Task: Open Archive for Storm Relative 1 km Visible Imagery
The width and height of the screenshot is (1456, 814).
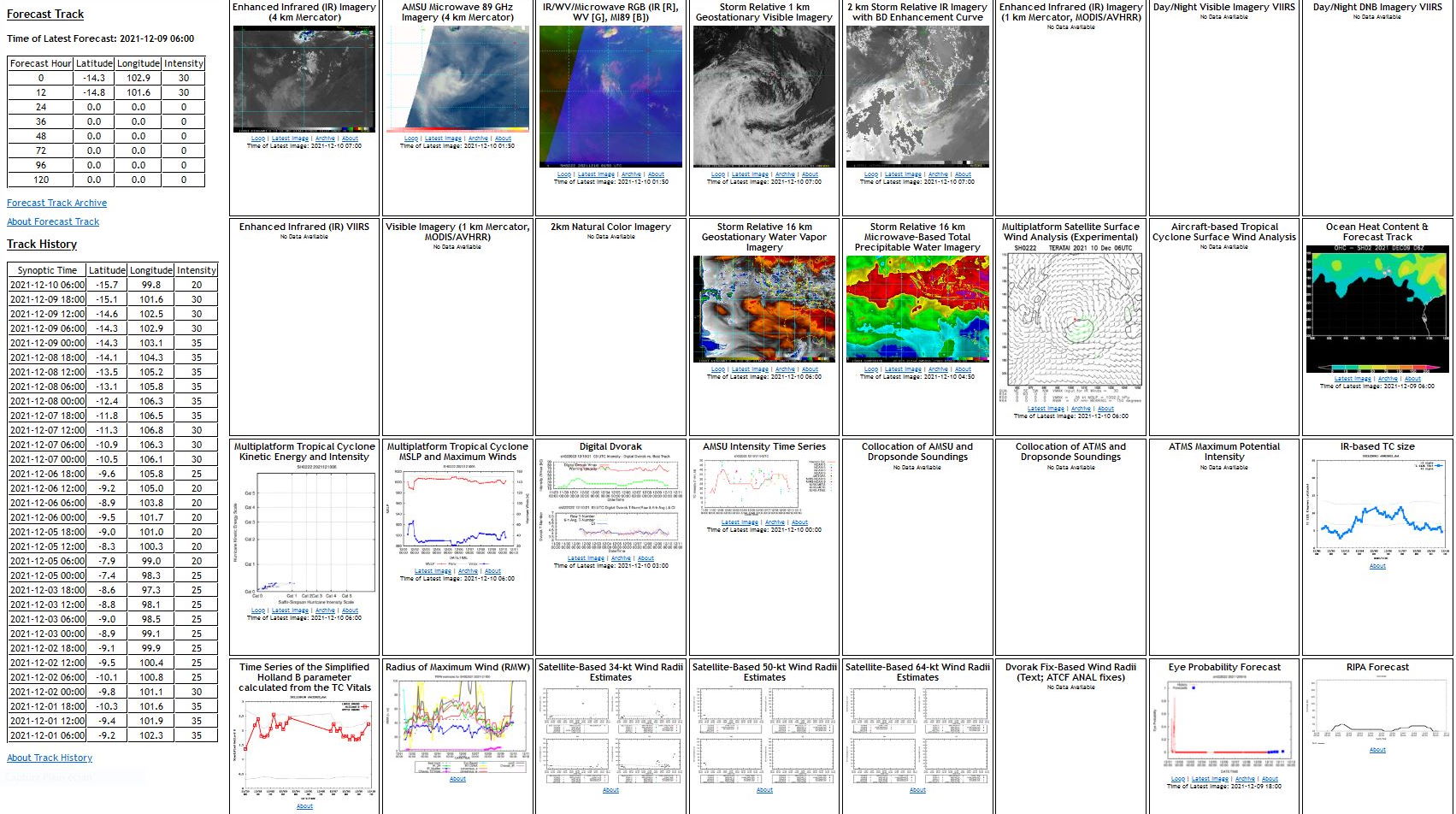Action: click(x=786, y=174)
